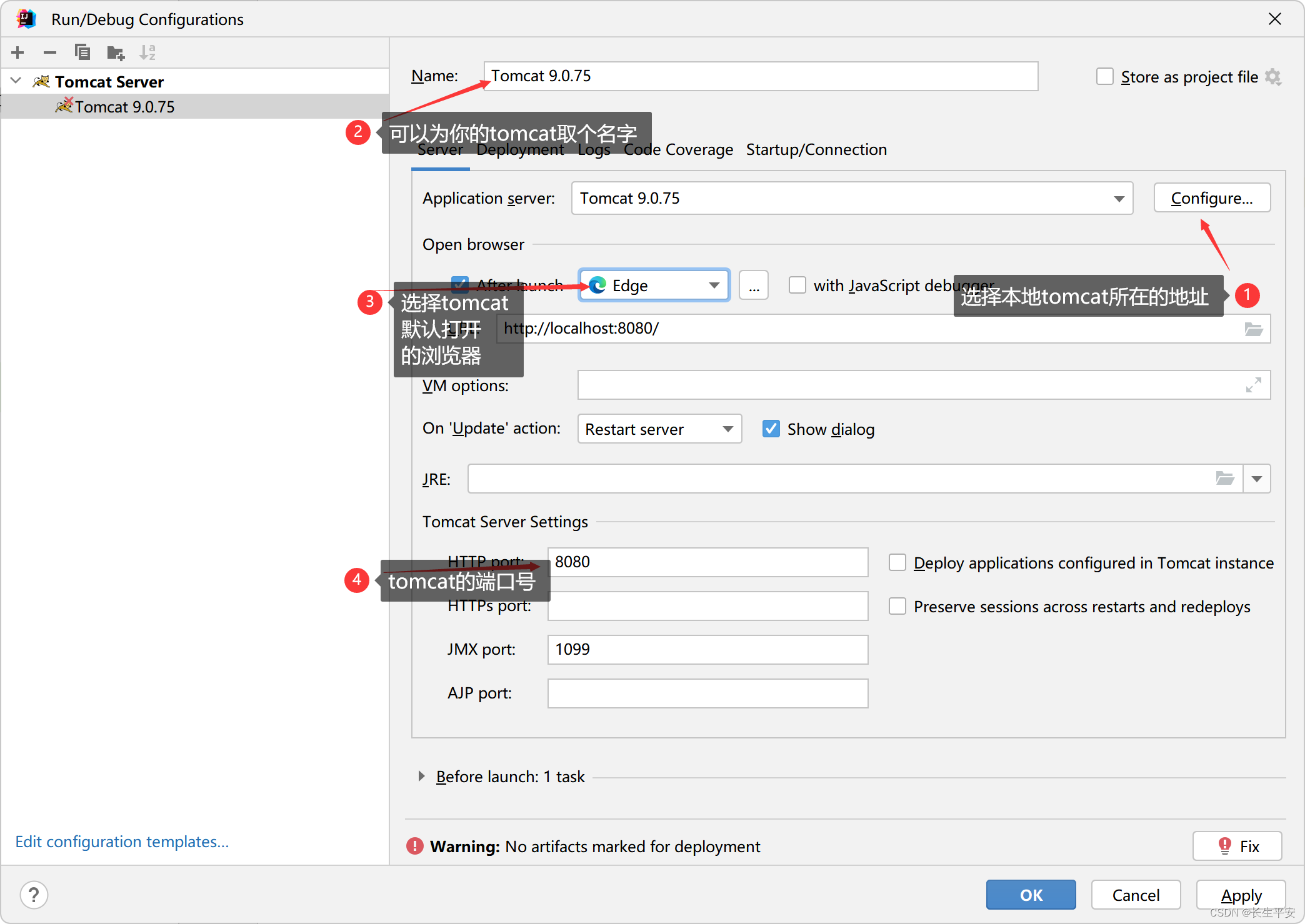This screenshot has width=1305, height=924.
Task: Switch to the Server tab
Action: tap(440, 150)
